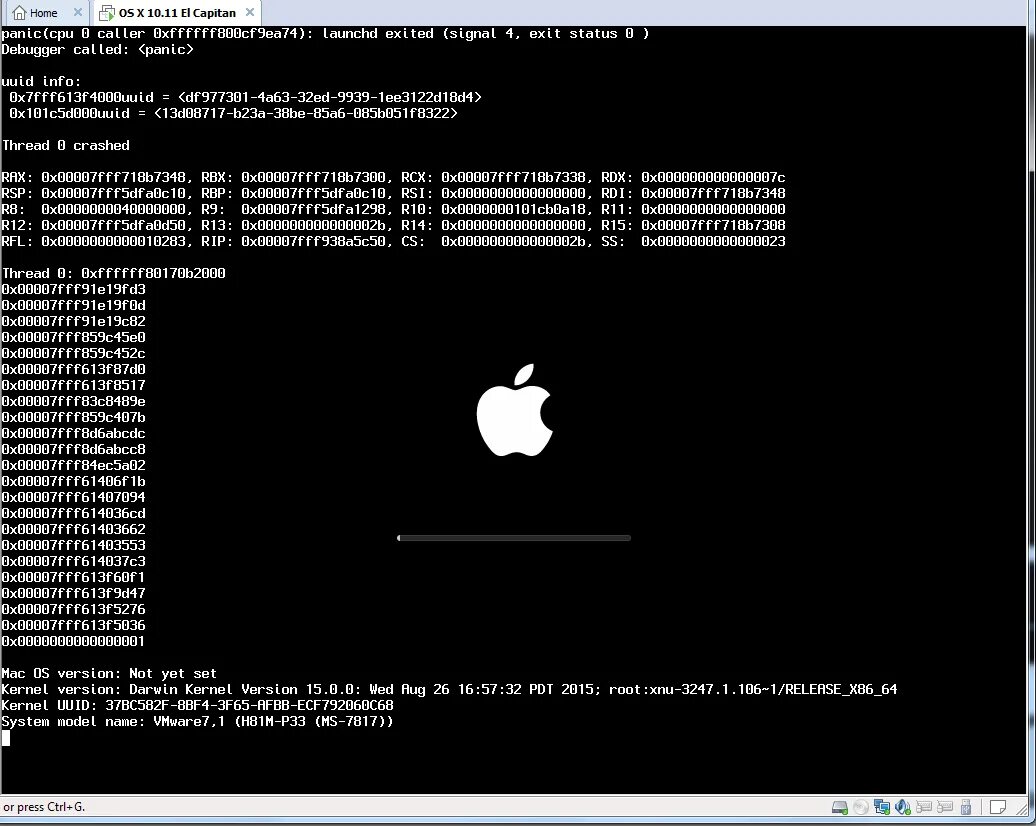The image size is (1036, 826).
Task: Click the 'System model name: VMware7,1' line
Action: (197, 721)
